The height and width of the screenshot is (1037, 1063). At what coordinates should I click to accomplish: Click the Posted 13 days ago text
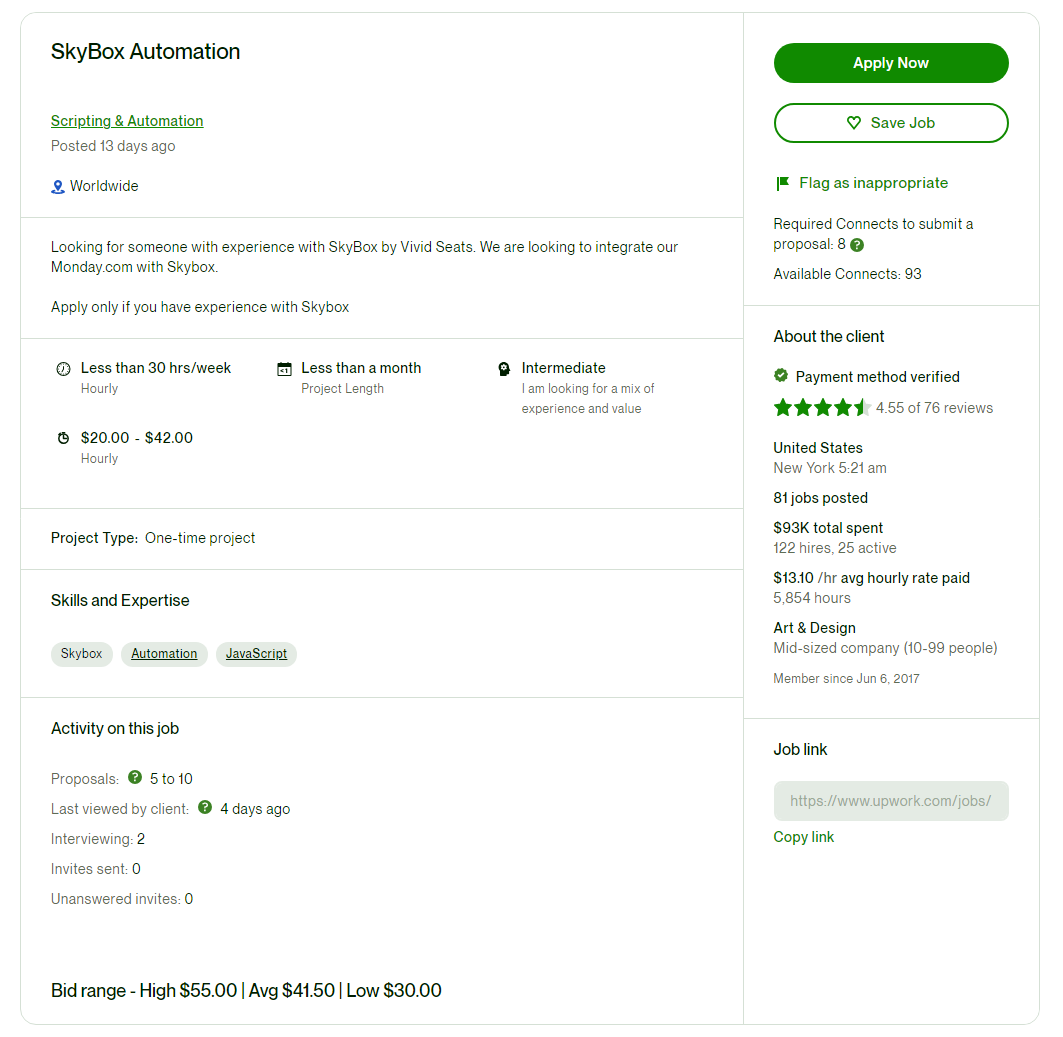[113, 146]
